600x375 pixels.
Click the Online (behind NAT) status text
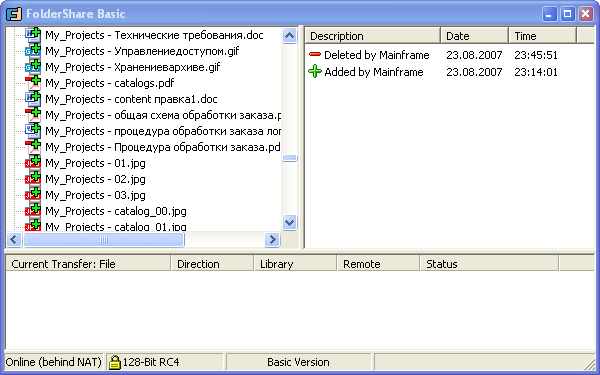tap(54, 362)
